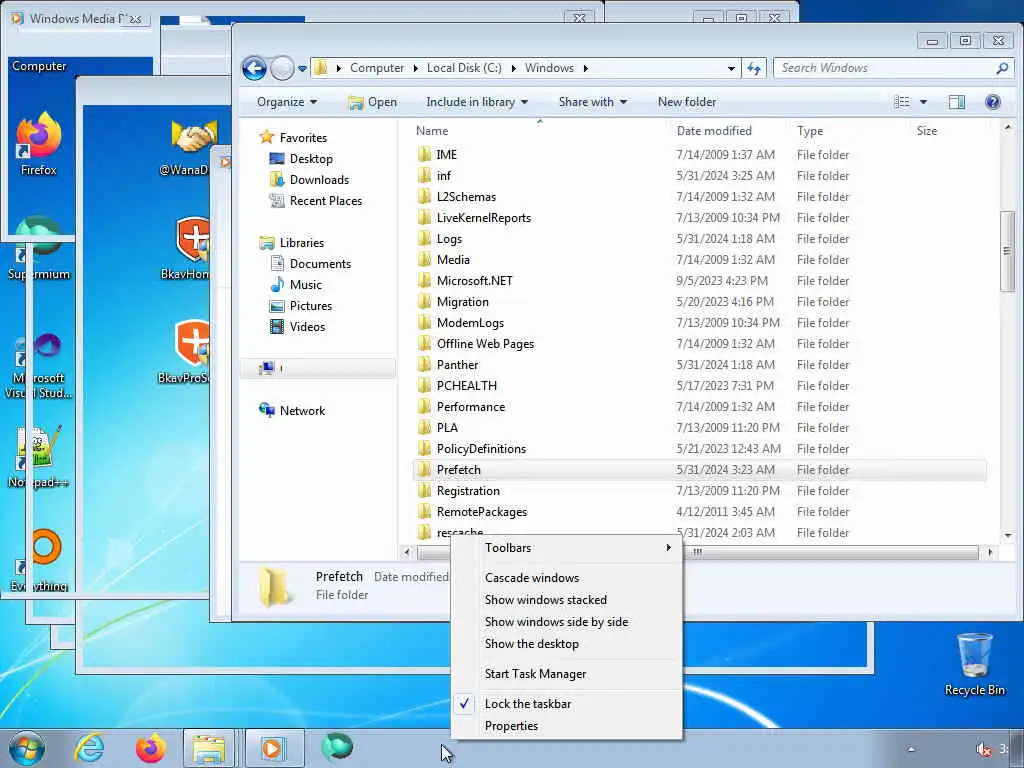Image resolution: width=1024 pixels, height=768 pixels.
Task: Open Explorer Help question mark icon
Action: tap(993, 102)
